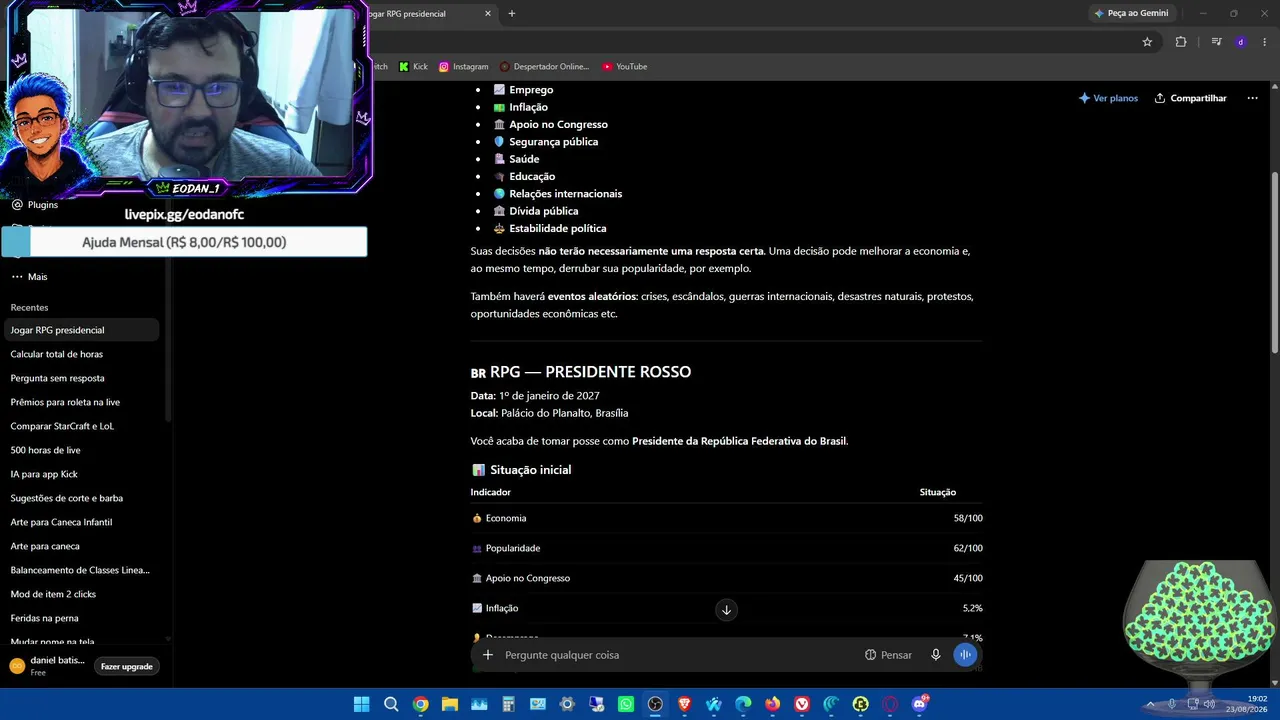
Task: Open the Settings gear taskbar icon
Action: [x=567, y=704]
